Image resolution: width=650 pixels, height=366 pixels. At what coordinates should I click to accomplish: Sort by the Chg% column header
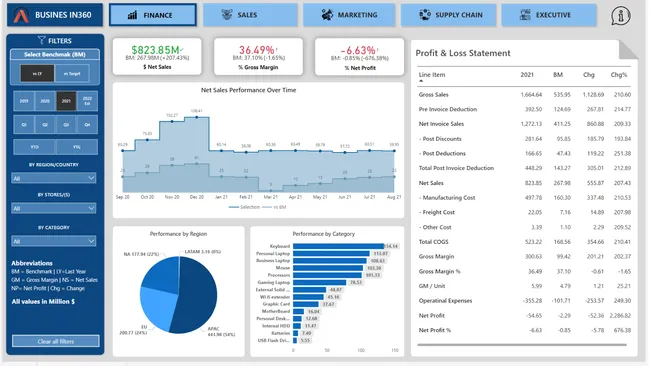[x=618, y=75]
